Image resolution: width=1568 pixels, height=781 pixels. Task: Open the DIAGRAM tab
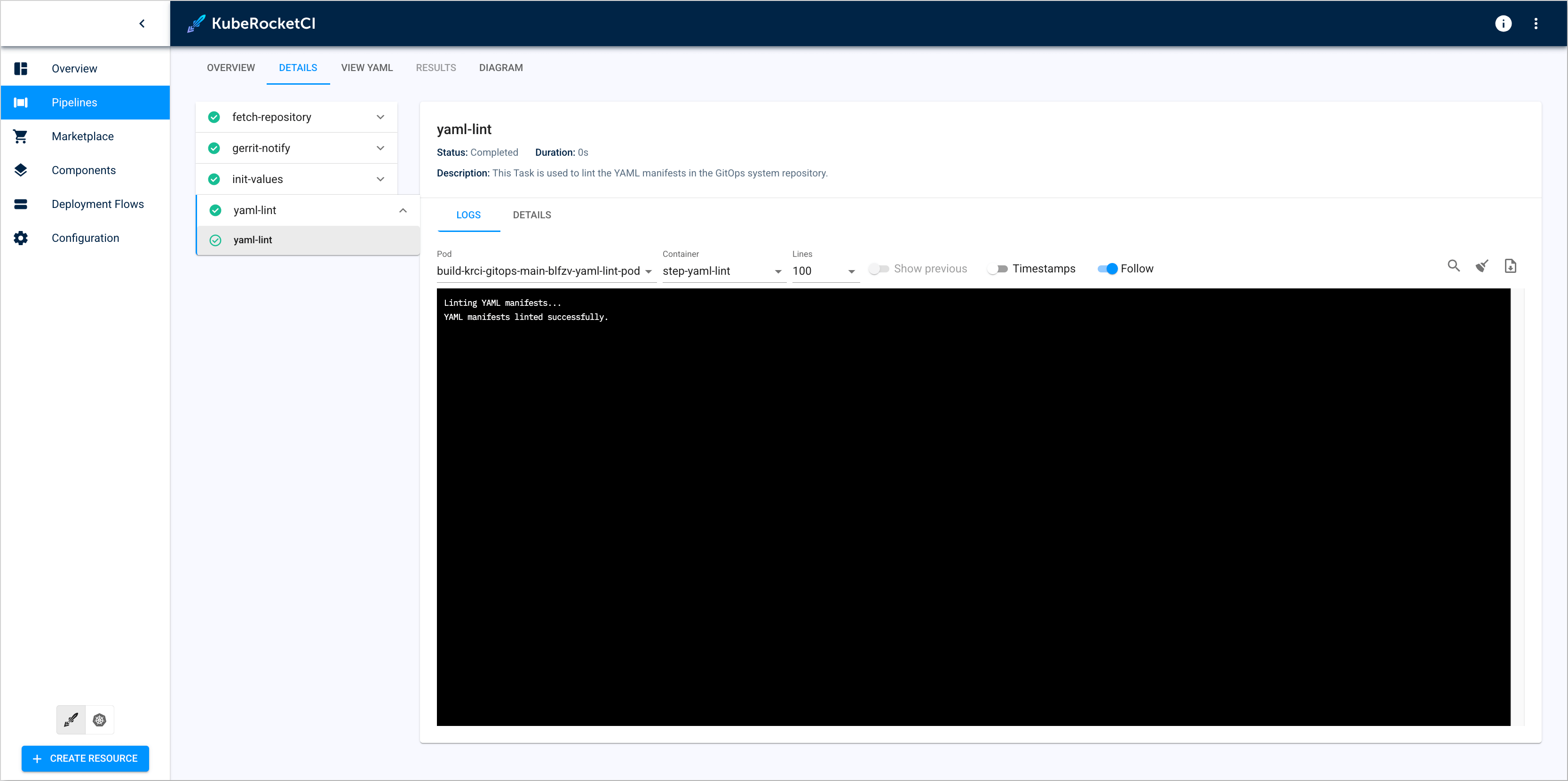500,68
